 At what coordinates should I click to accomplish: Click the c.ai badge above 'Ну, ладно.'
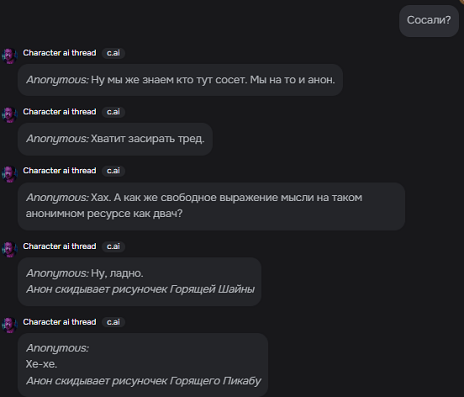coord(113,246)
